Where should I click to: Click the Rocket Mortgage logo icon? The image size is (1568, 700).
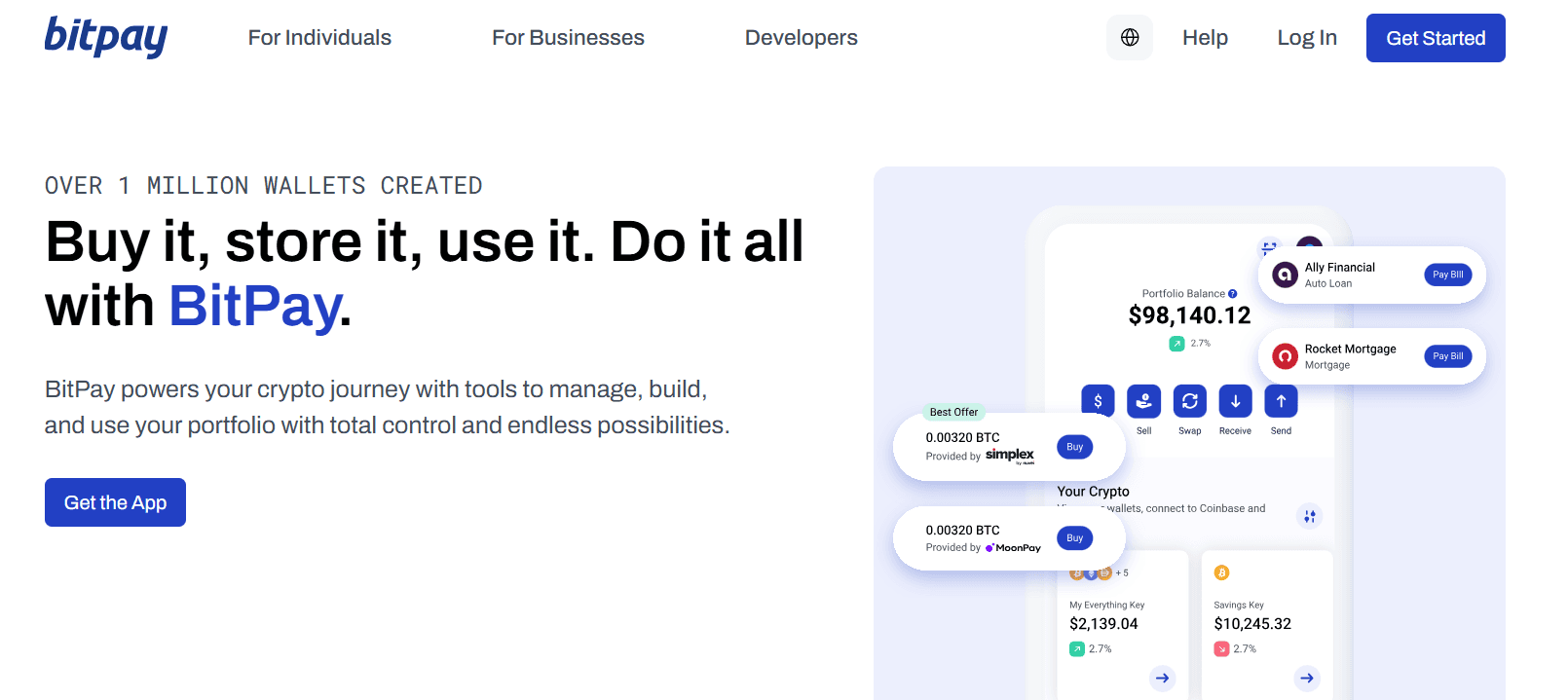coord(1286,356)
